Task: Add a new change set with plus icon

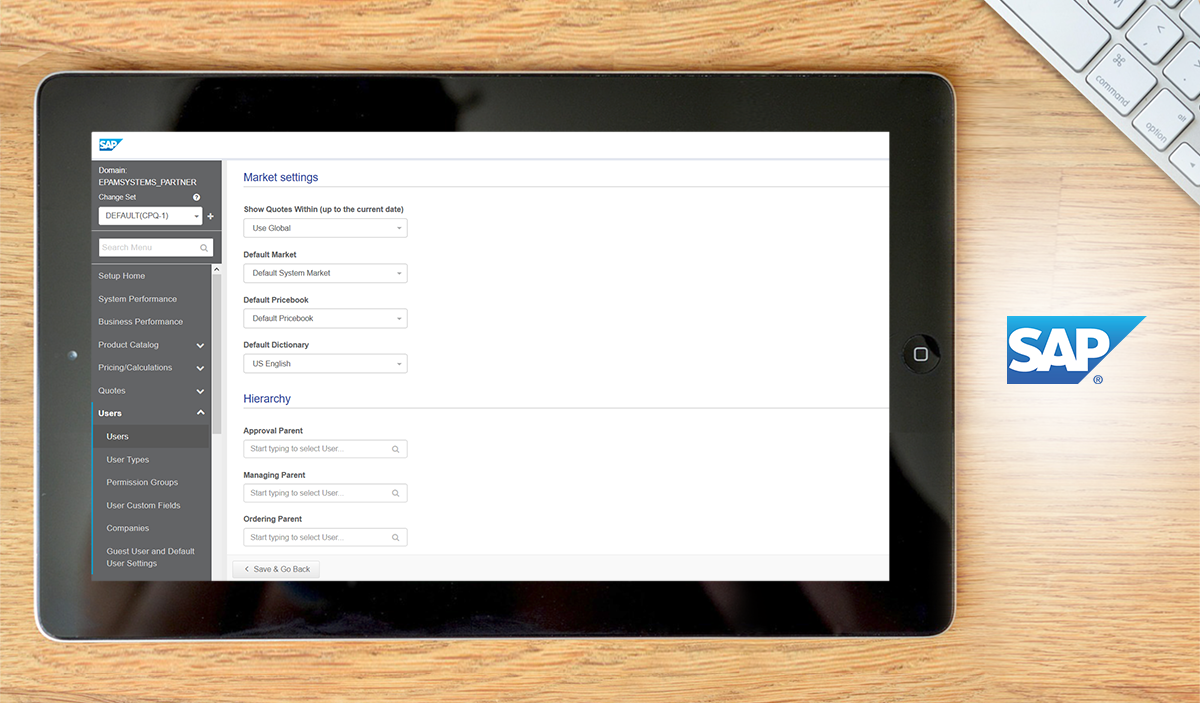Action: [x=210, y=216]
